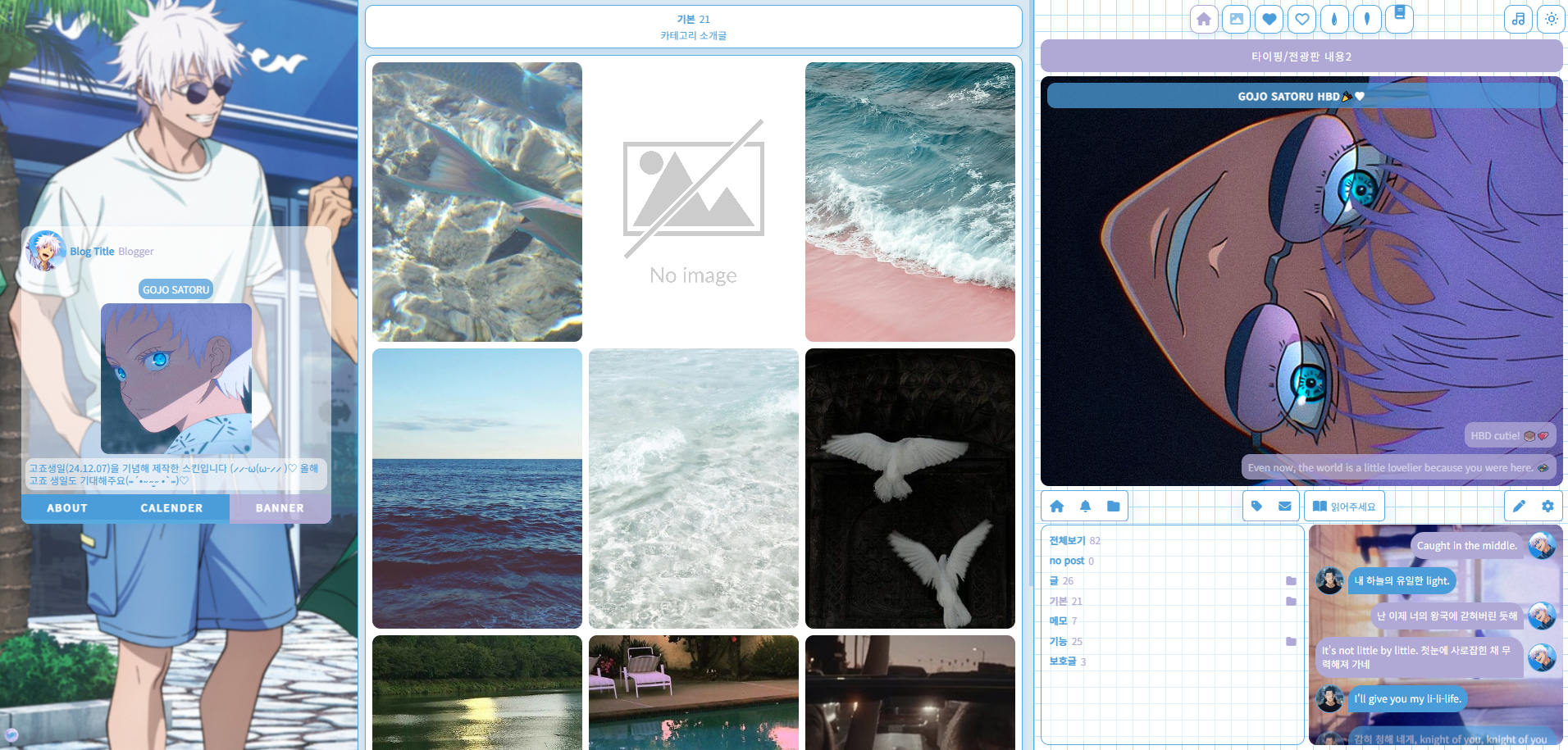
Task: Click the water droplet icon in top toolbar
Action: (1334, 19)
